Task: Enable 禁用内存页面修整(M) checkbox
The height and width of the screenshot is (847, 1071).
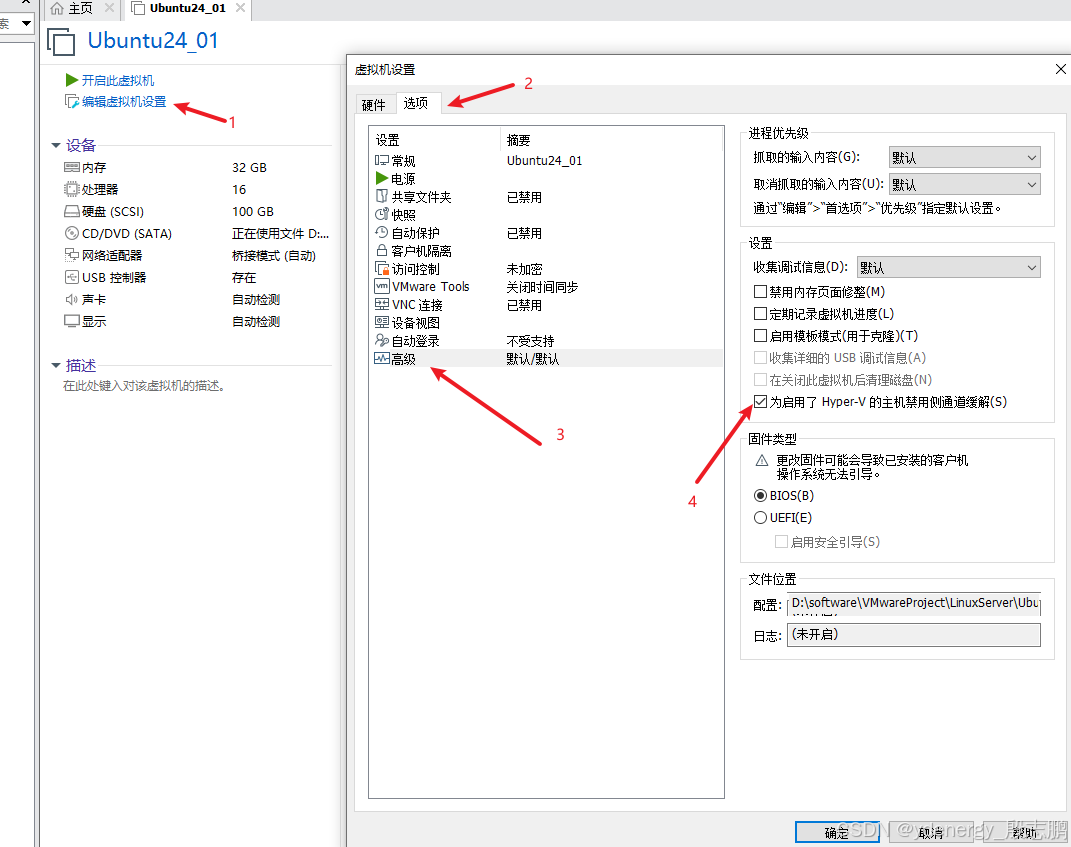Action: tap(760, 292)
